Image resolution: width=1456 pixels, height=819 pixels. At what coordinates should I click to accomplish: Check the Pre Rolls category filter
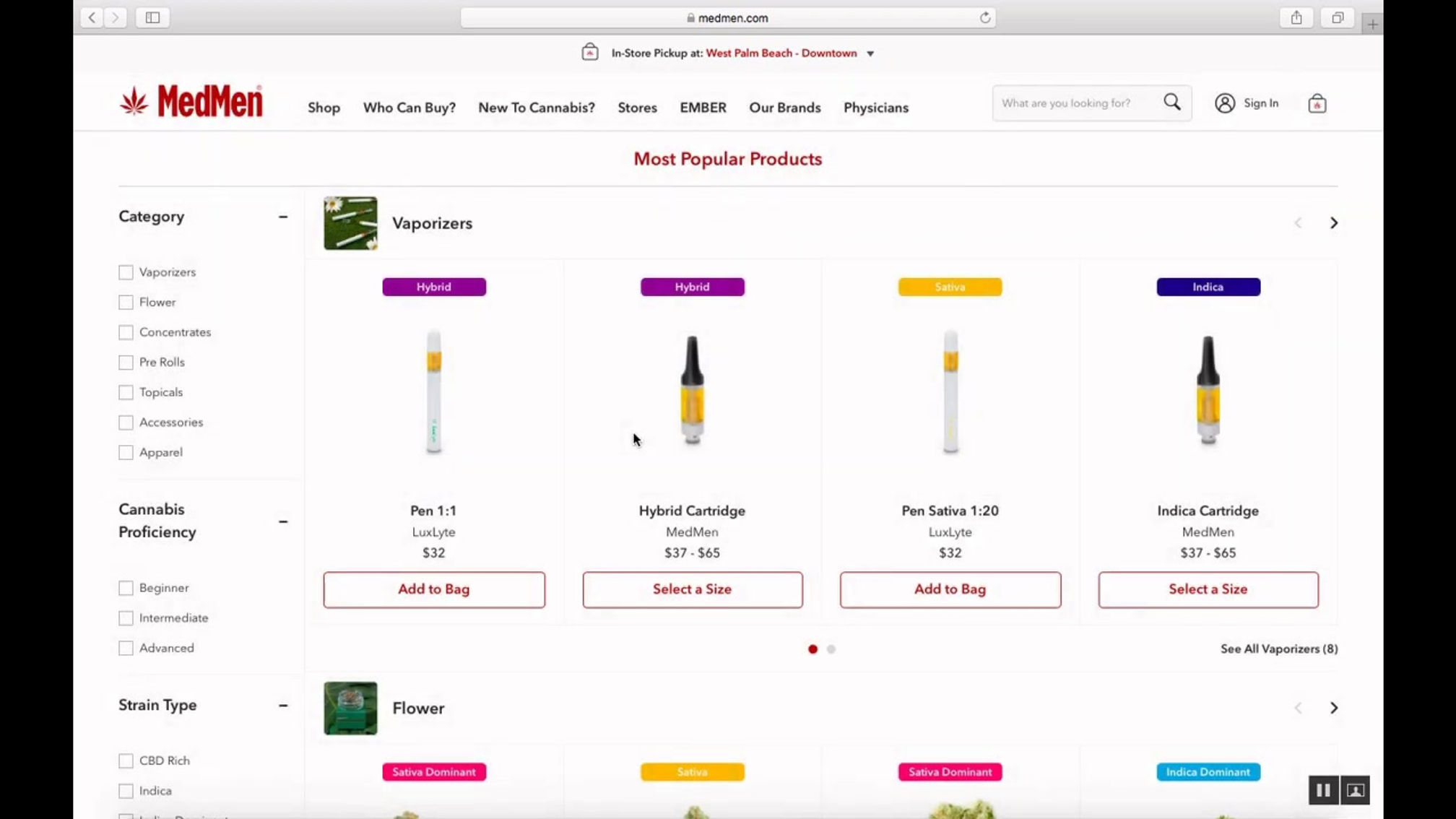(126, 363)
